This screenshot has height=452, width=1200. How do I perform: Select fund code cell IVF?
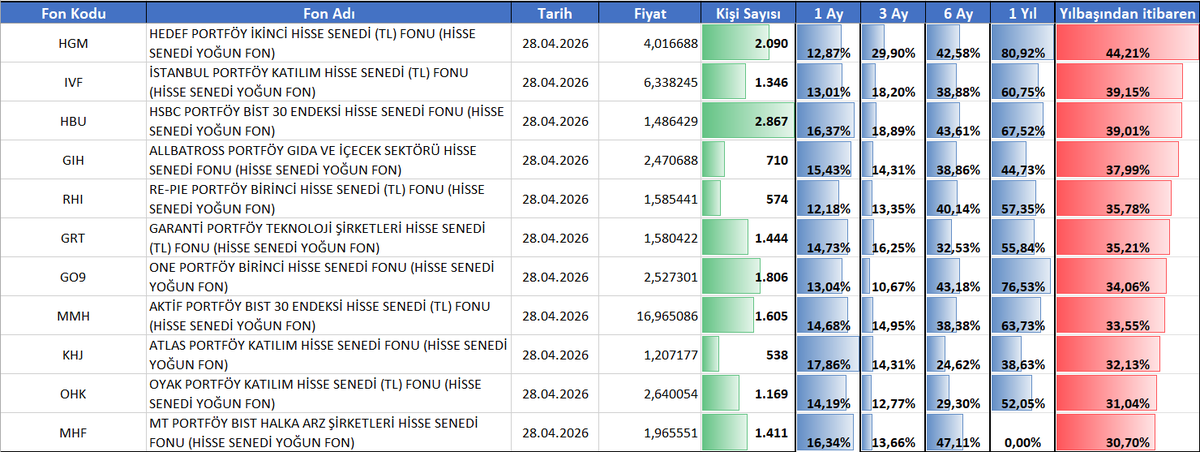click(73, 82)
